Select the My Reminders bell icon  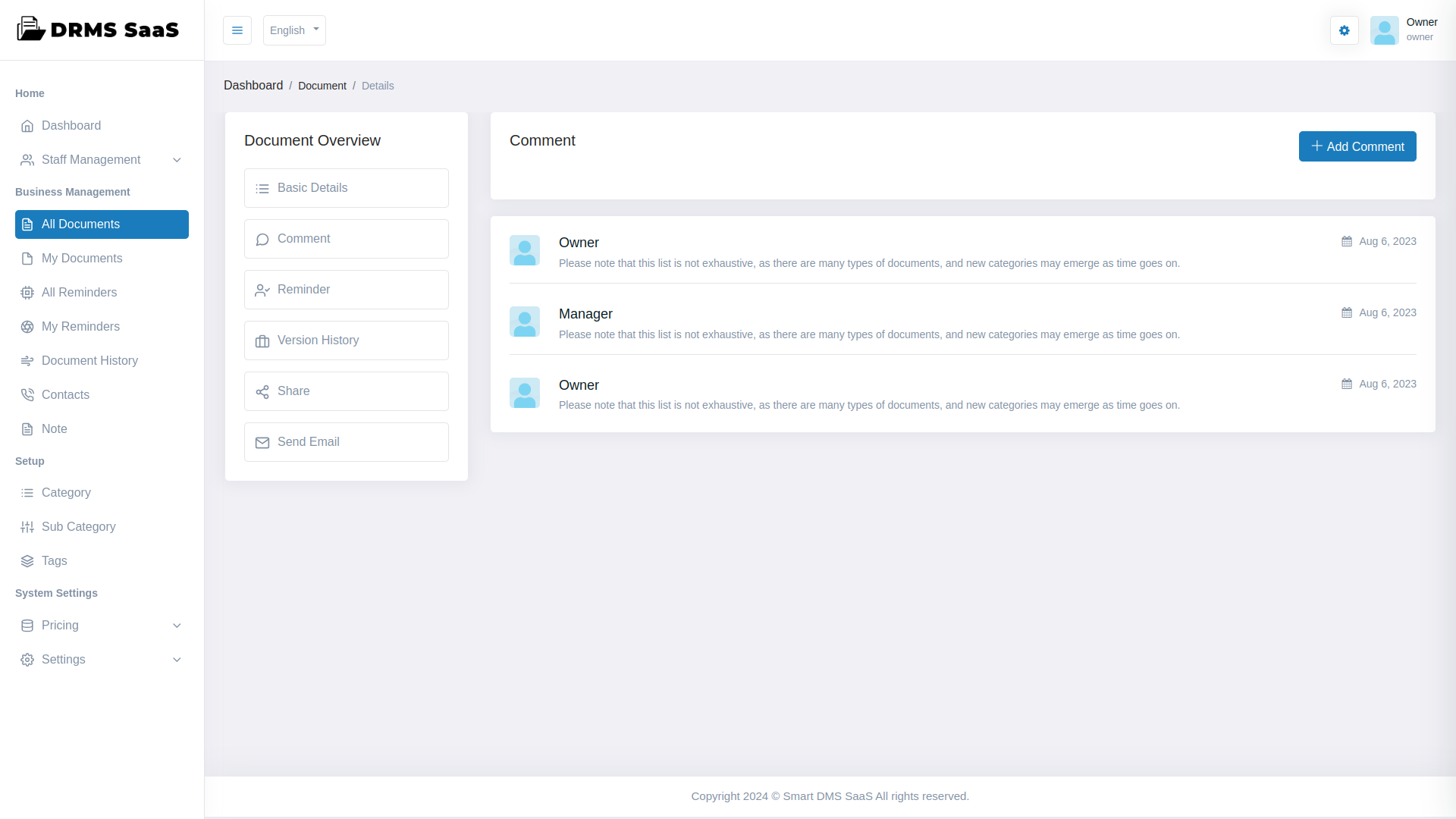click(27, 326)
